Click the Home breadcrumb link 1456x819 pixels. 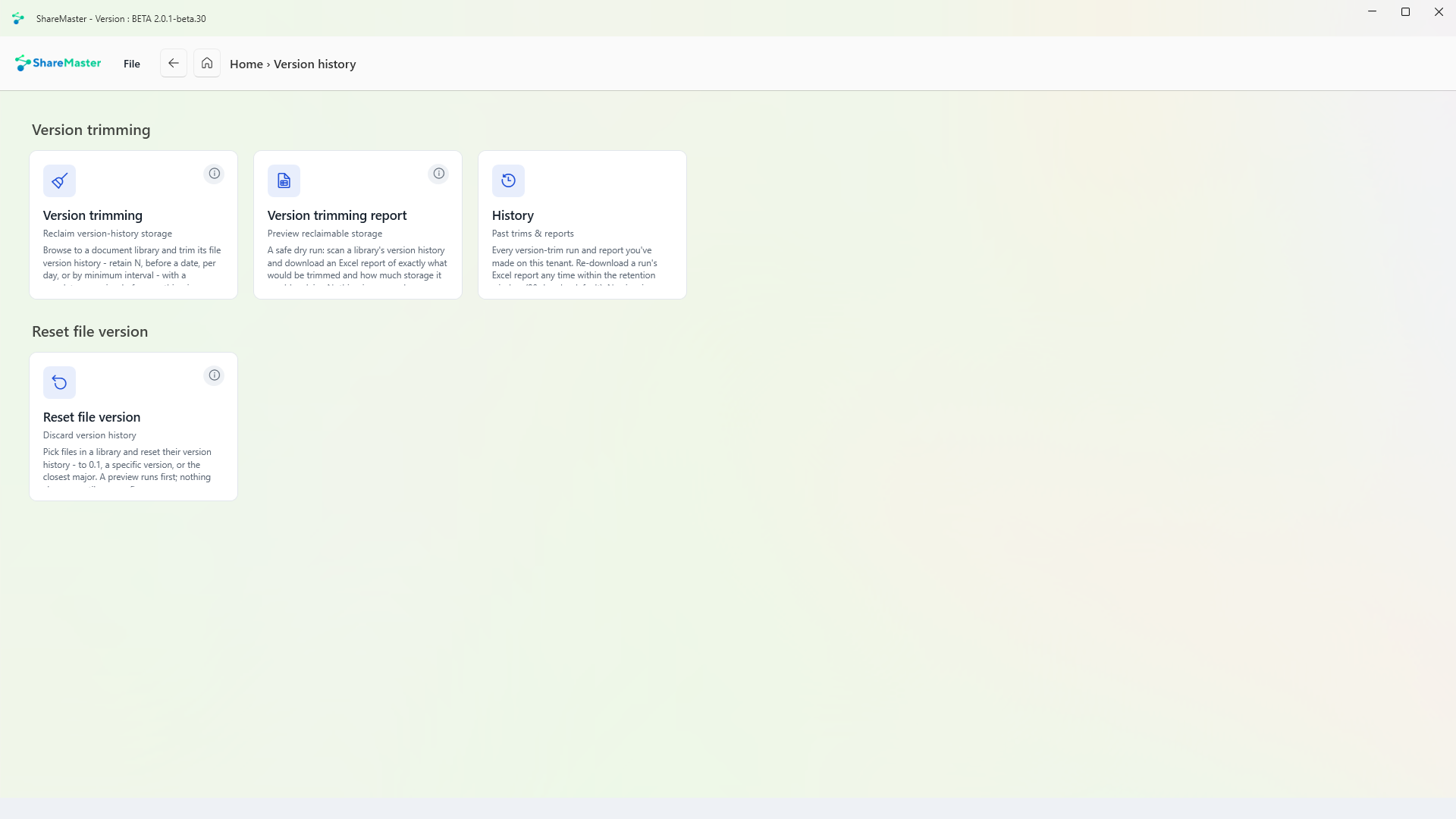246,64
